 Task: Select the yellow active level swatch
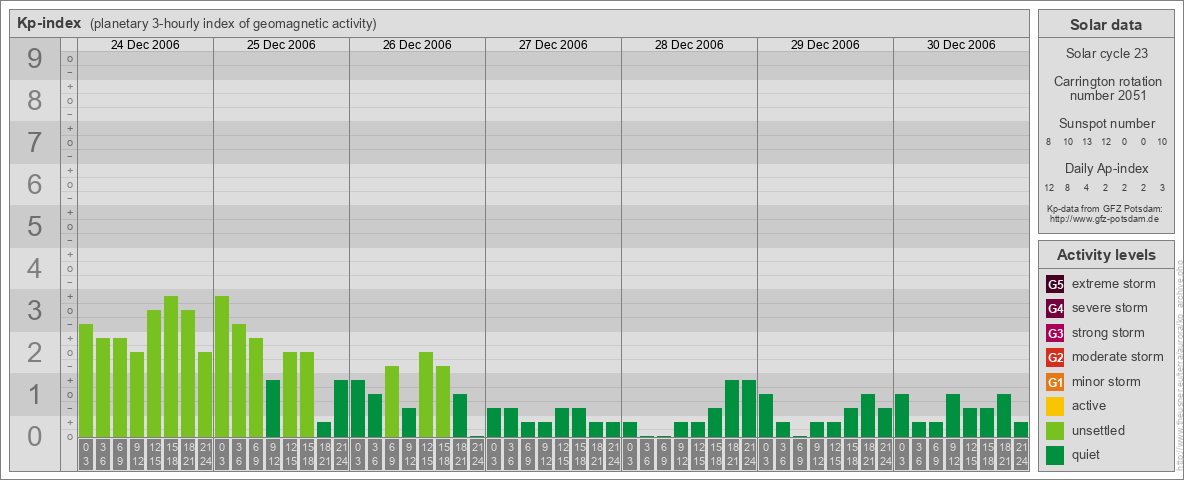[x=1055, y=406]
